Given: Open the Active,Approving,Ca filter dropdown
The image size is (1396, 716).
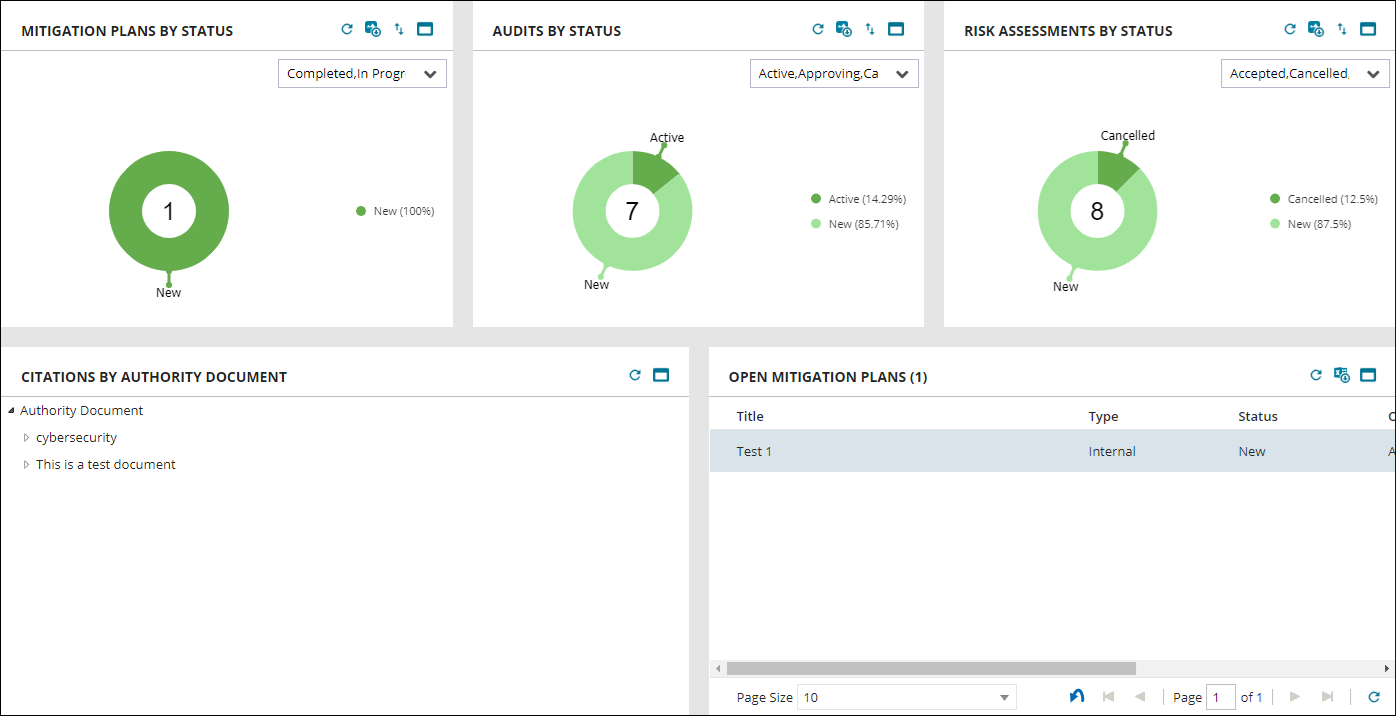Looking at the screenshot, I should [x=902, y=73].
